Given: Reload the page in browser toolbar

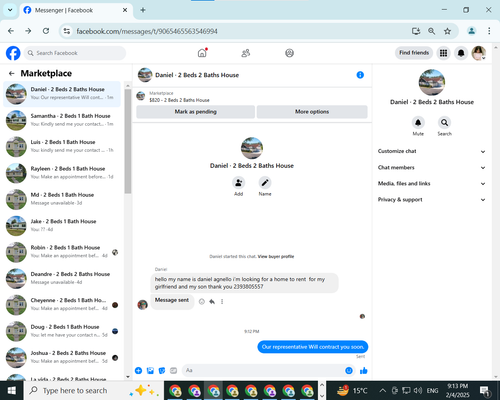Looking at the screenshot, I should tap(46, 31).
